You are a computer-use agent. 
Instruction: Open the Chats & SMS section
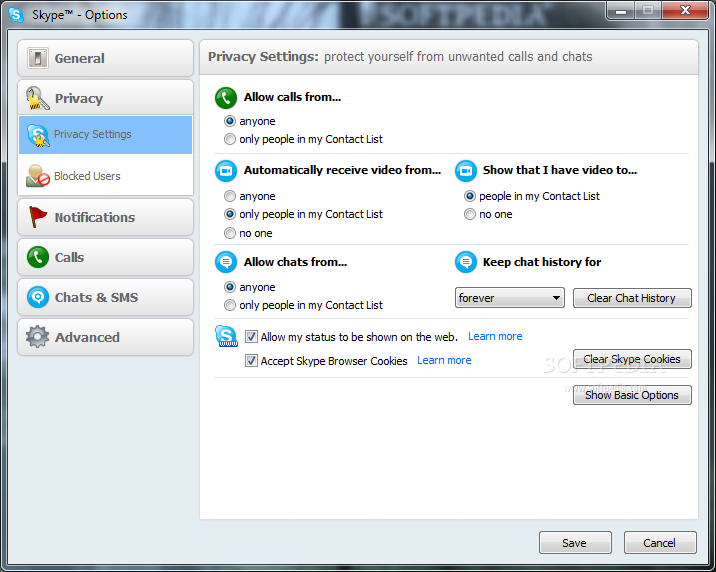105,297
